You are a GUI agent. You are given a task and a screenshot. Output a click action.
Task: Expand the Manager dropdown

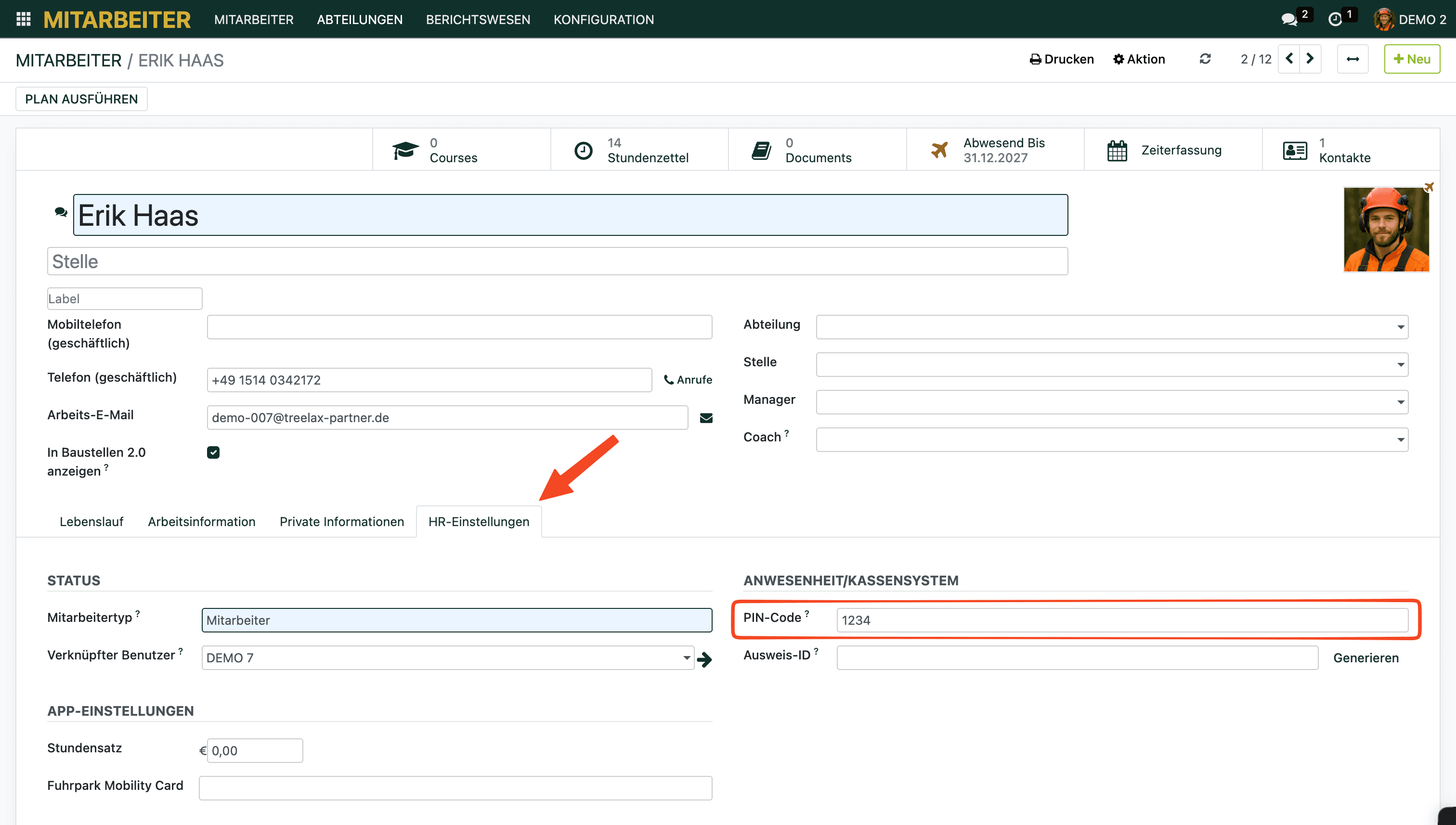[x=1401, y=402]
